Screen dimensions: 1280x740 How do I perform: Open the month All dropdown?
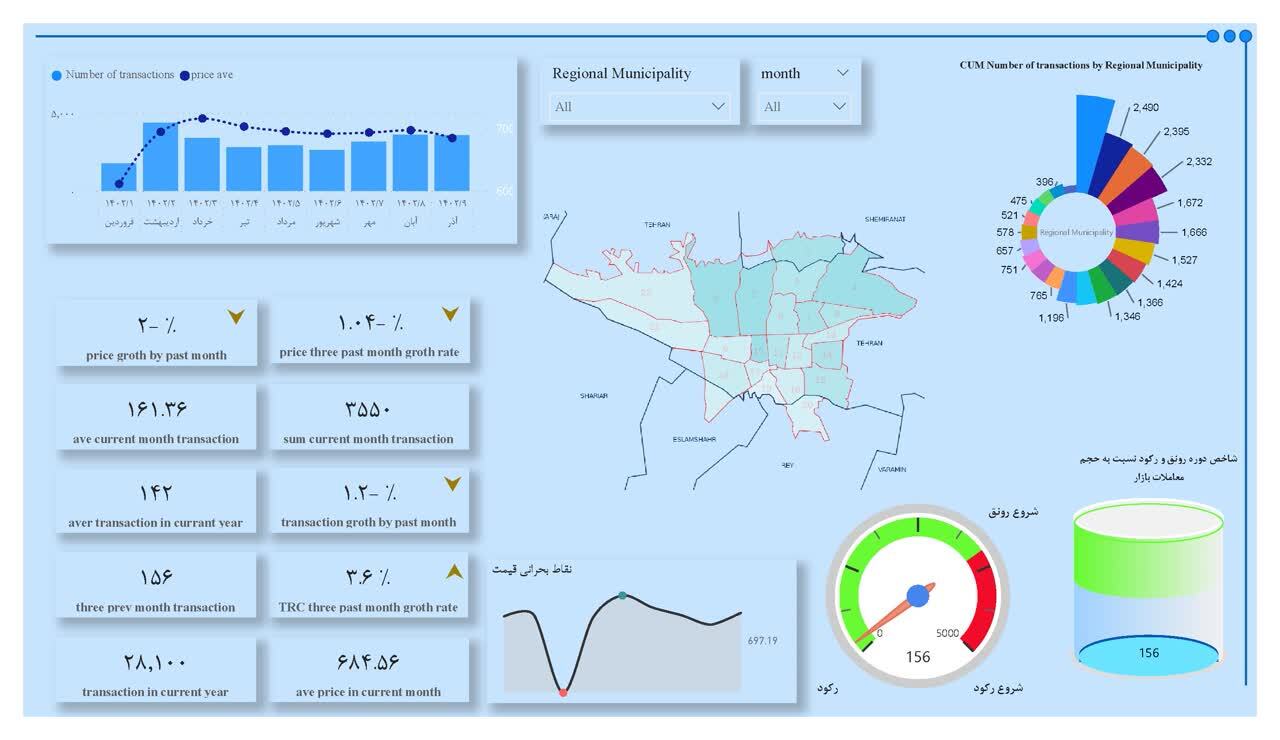pyautogui.click(x=805, y=107)
